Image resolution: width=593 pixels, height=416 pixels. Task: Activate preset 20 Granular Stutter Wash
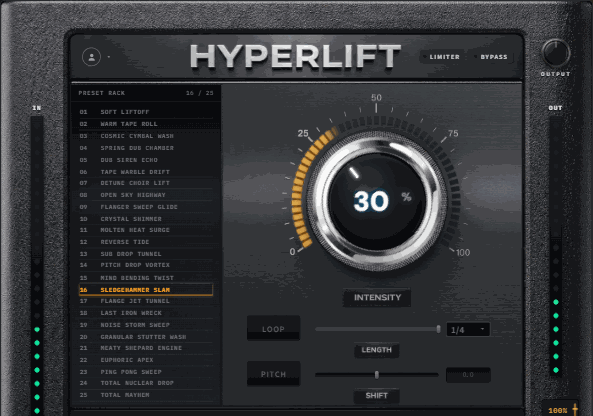[146, 337]
